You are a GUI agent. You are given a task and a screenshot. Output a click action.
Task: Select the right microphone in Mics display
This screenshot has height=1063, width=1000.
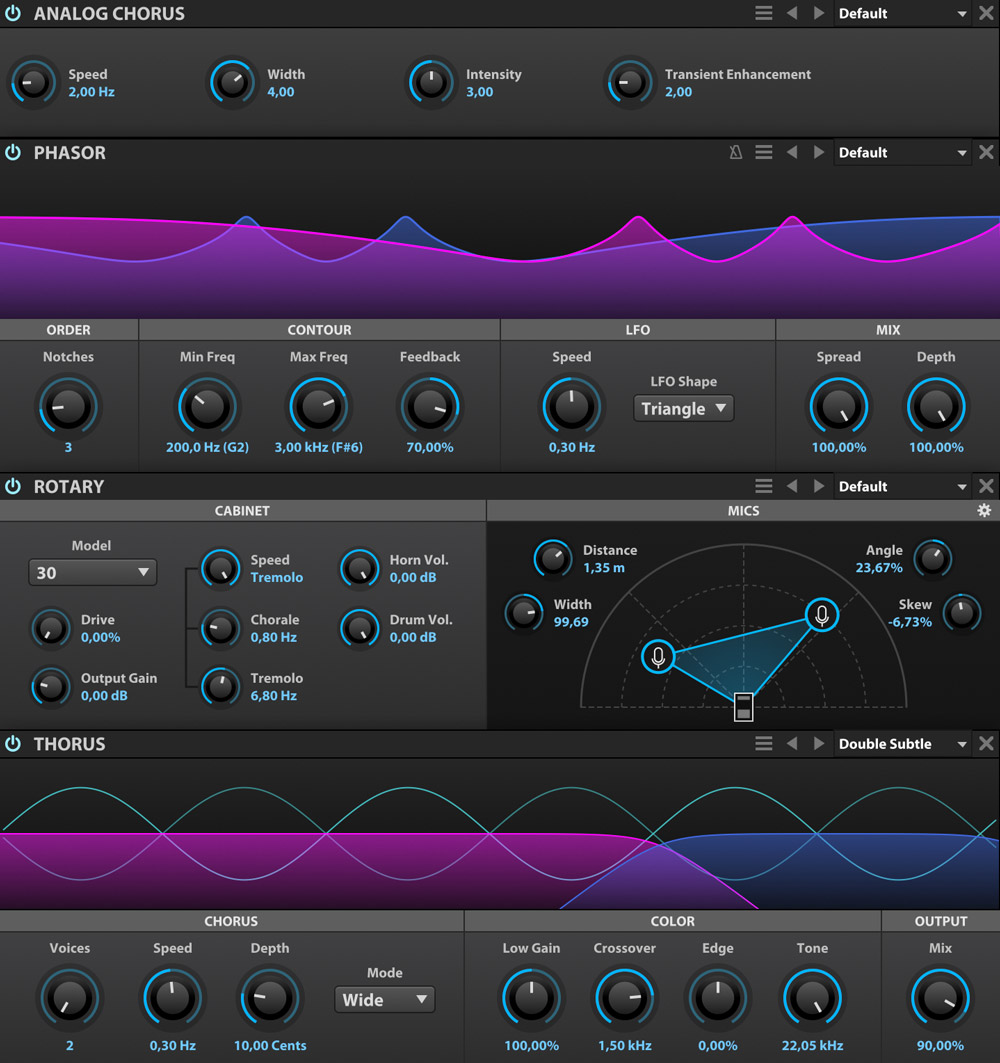pyautogui.click(x=822, y=615)
